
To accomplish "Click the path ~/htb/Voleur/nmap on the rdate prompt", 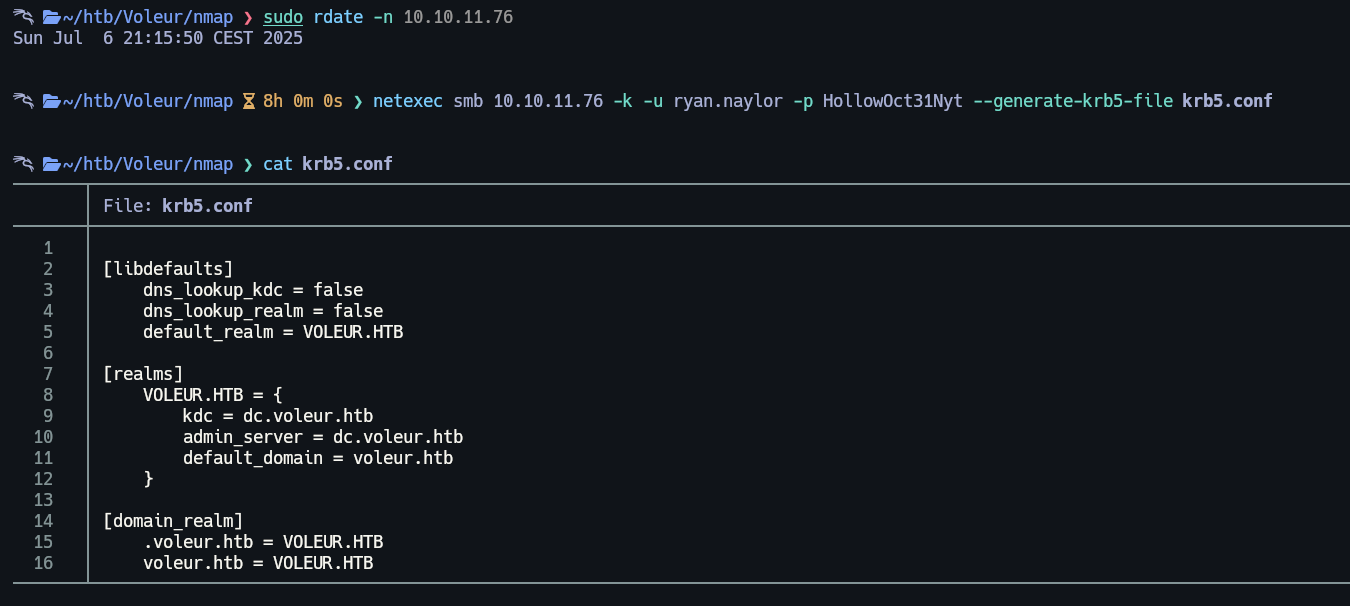I will coord(148,18).
